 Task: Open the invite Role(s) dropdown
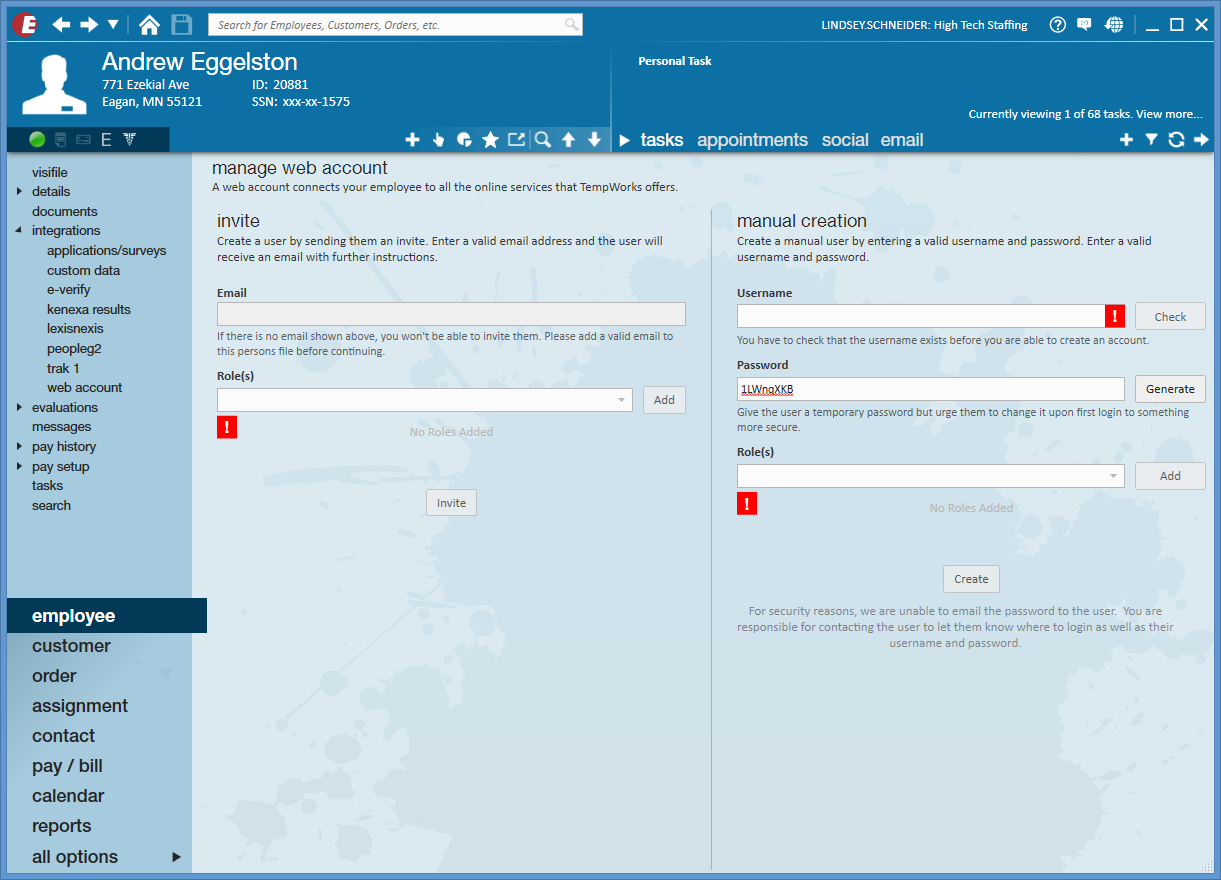pos(425,400)
